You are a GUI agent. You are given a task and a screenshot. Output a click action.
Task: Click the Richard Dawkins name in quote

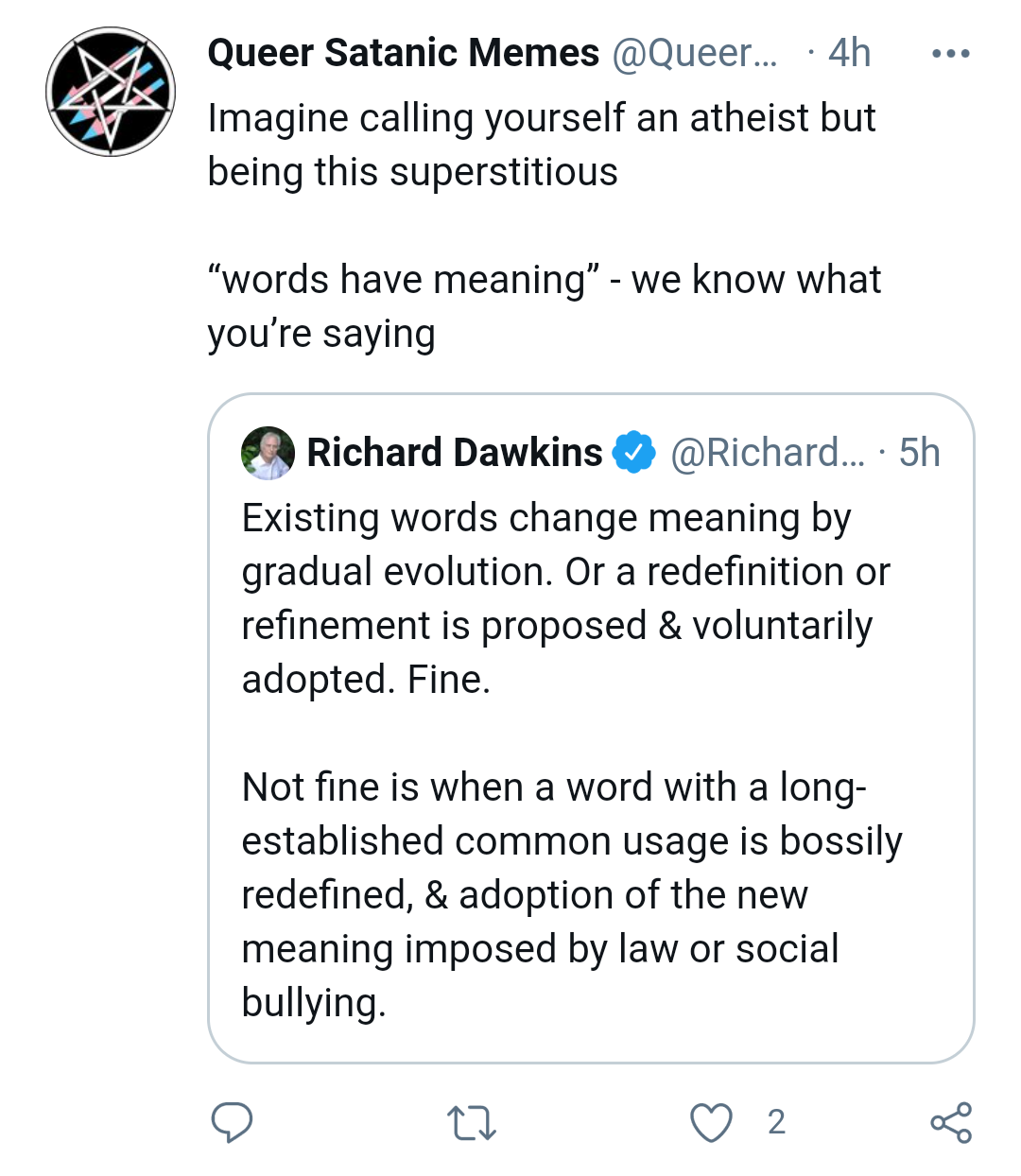455,453
